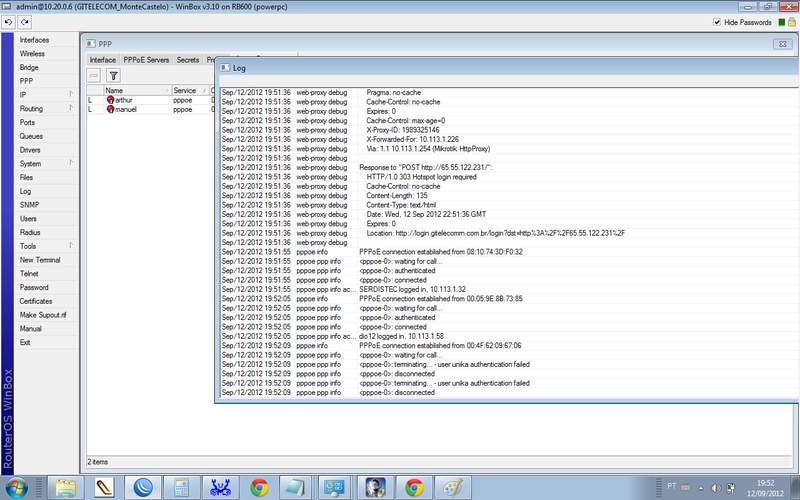Screen dimensions: 800x500
Task: Open Radius in the sidebar
Action: click(x=30, y=232)
